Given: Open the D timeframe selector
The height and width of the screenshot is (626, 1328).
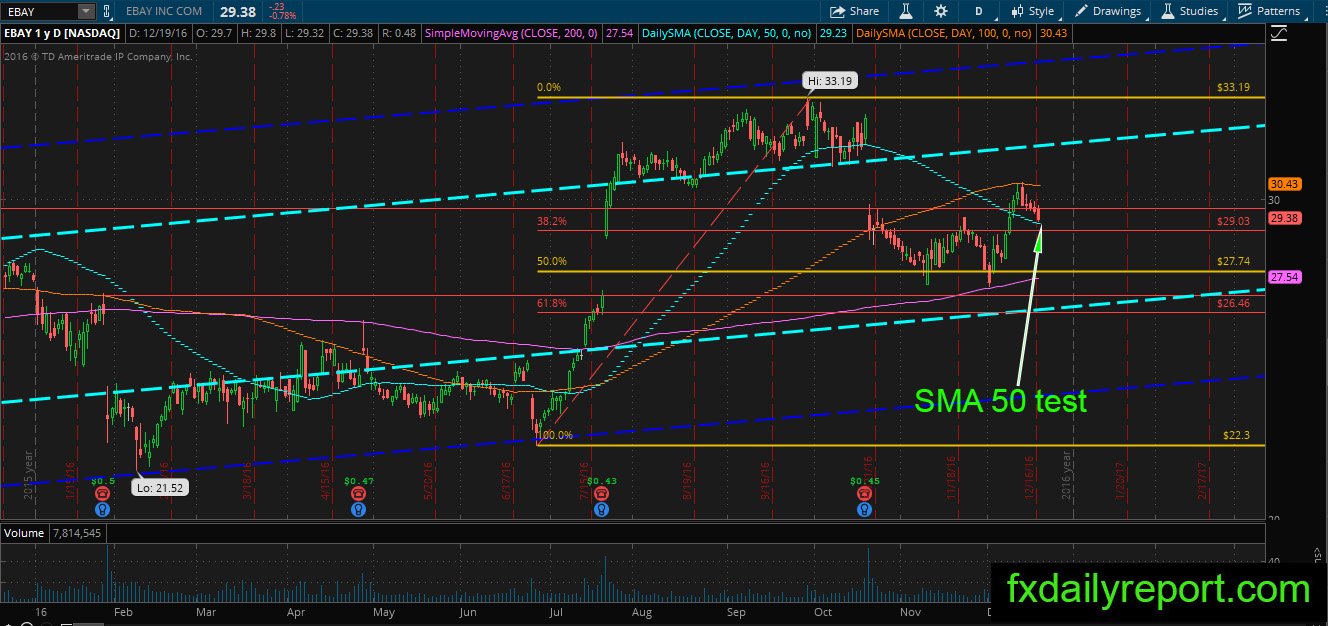Looking at the screenshot, I should tap(978, 11).
